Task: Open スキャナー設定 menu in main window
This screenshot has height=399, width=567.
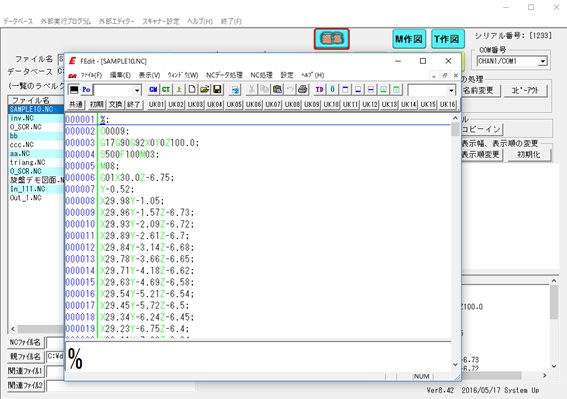Action: pyautogui.click(x=161, y=21)
